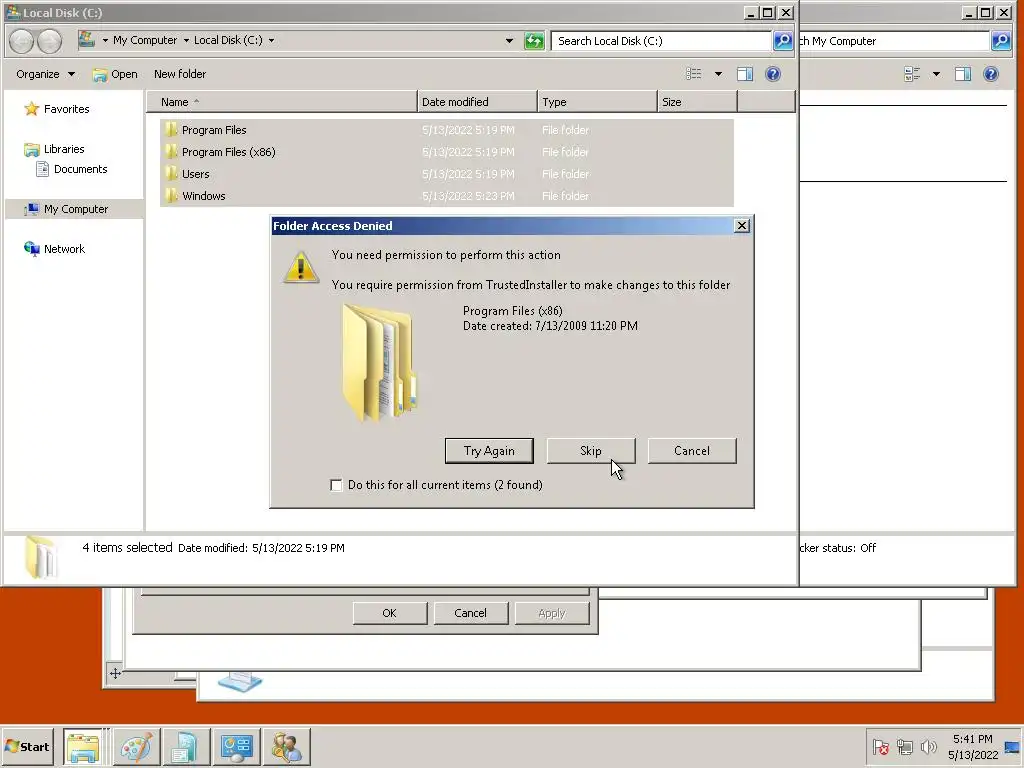The width and height of the screenshot is (1024, 768).
Task: Click the Back navigation arrow button
Action: click(21, 41)
